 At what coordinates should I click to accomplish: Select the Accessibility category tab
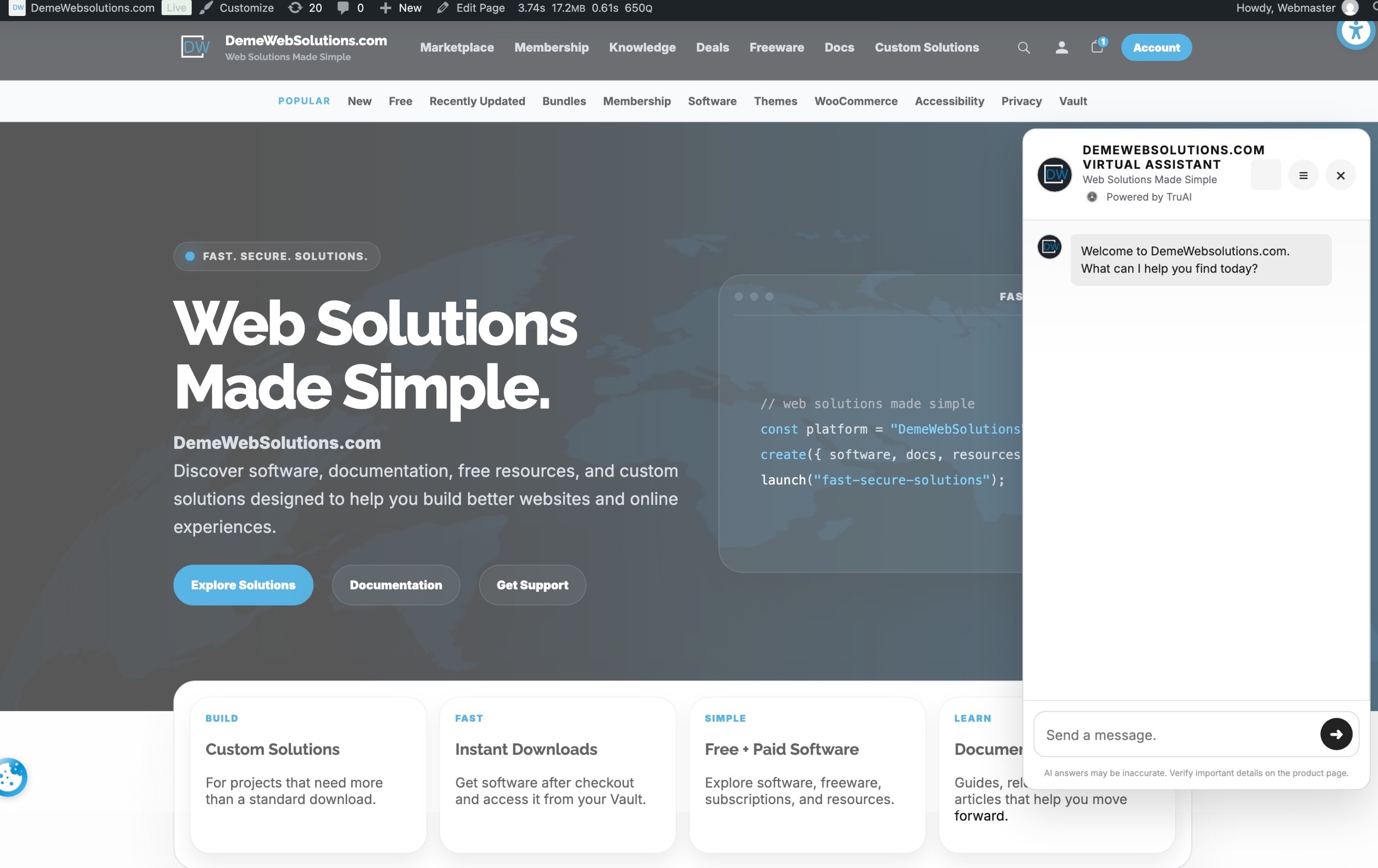pos(949,101)
